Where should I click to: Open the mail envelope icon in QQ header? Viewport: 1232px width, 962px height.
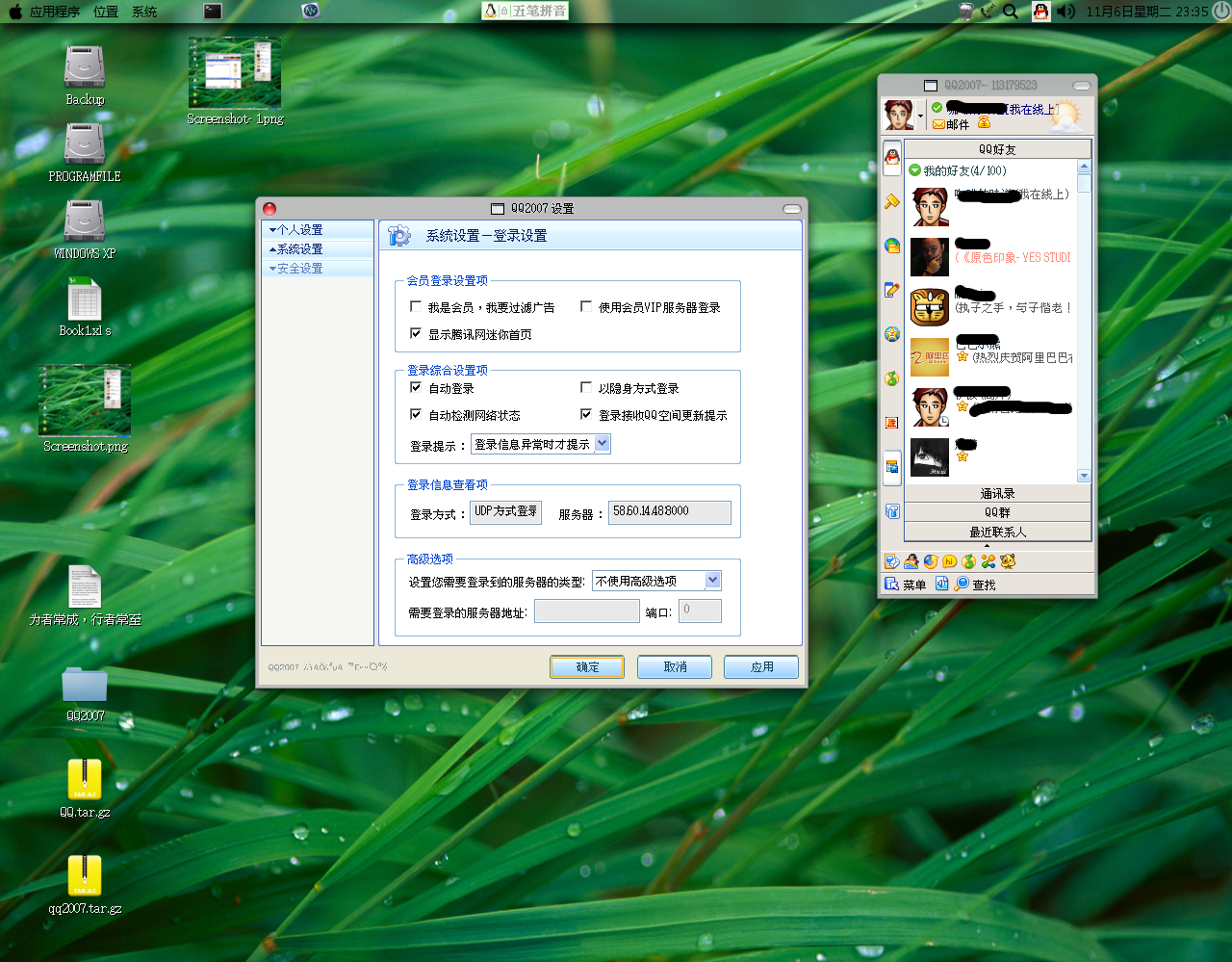click(938, 124)
